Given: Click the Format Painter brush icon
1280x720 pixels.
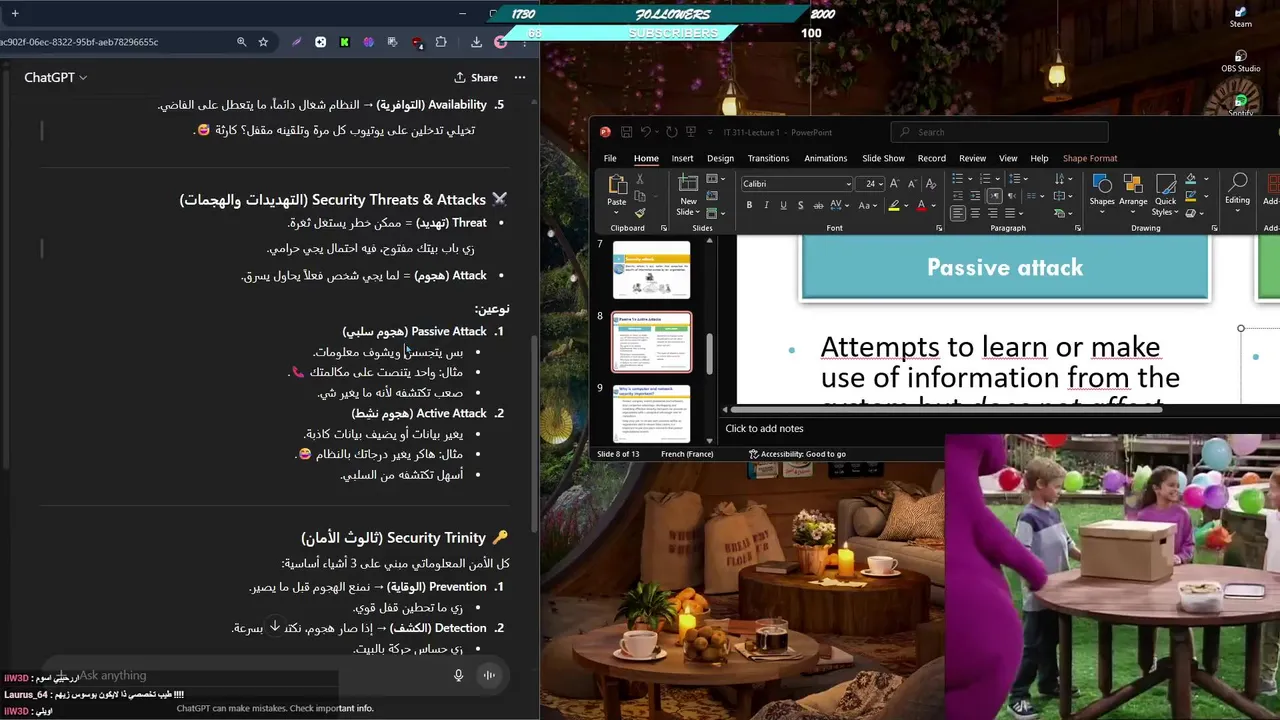Looking at the screenshot, I should [x=640, y=213].
